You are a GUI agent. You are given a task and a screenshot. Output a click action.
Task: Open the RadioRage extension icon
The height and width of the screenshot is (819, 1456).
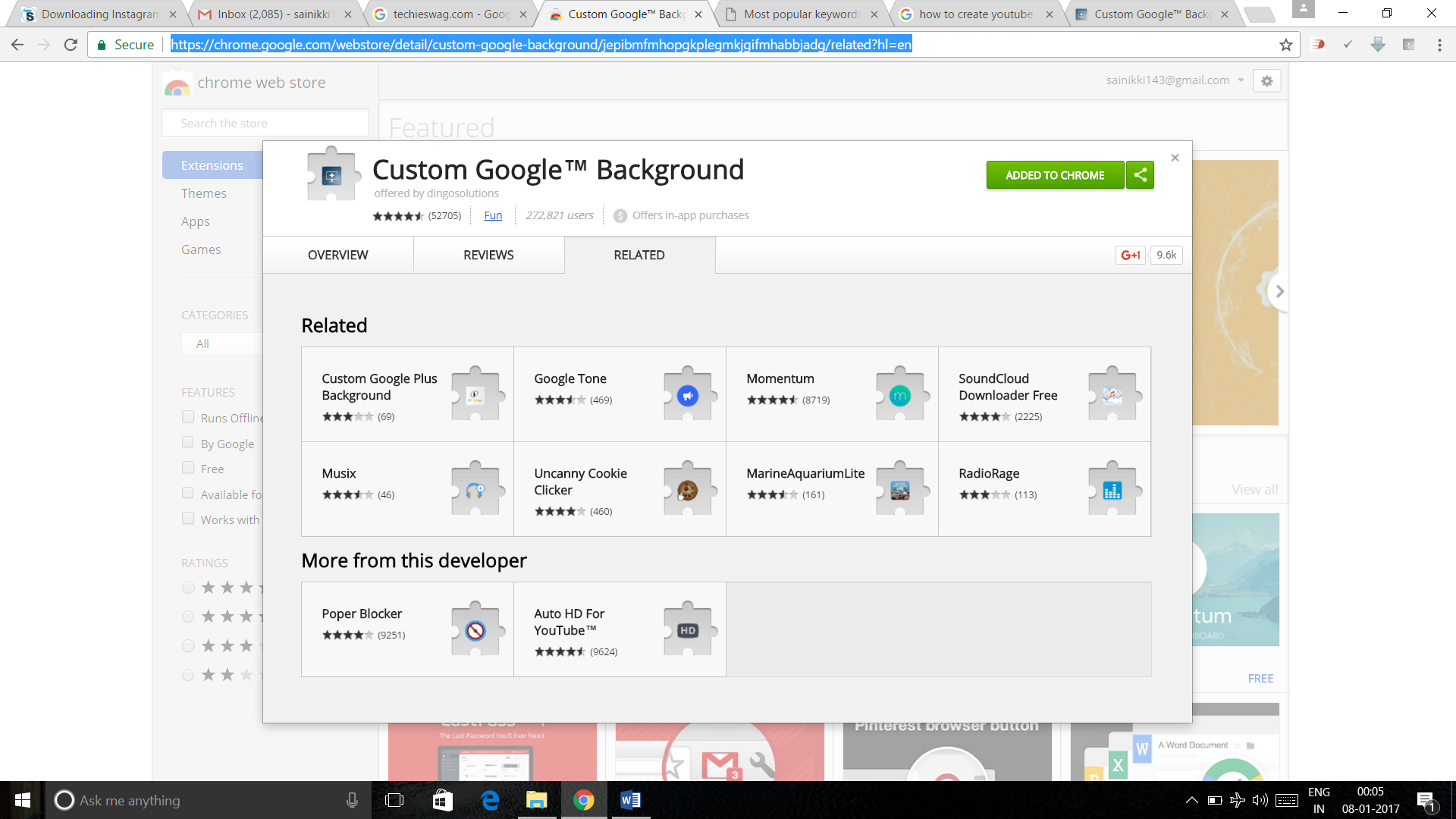tap(1112, 490)
